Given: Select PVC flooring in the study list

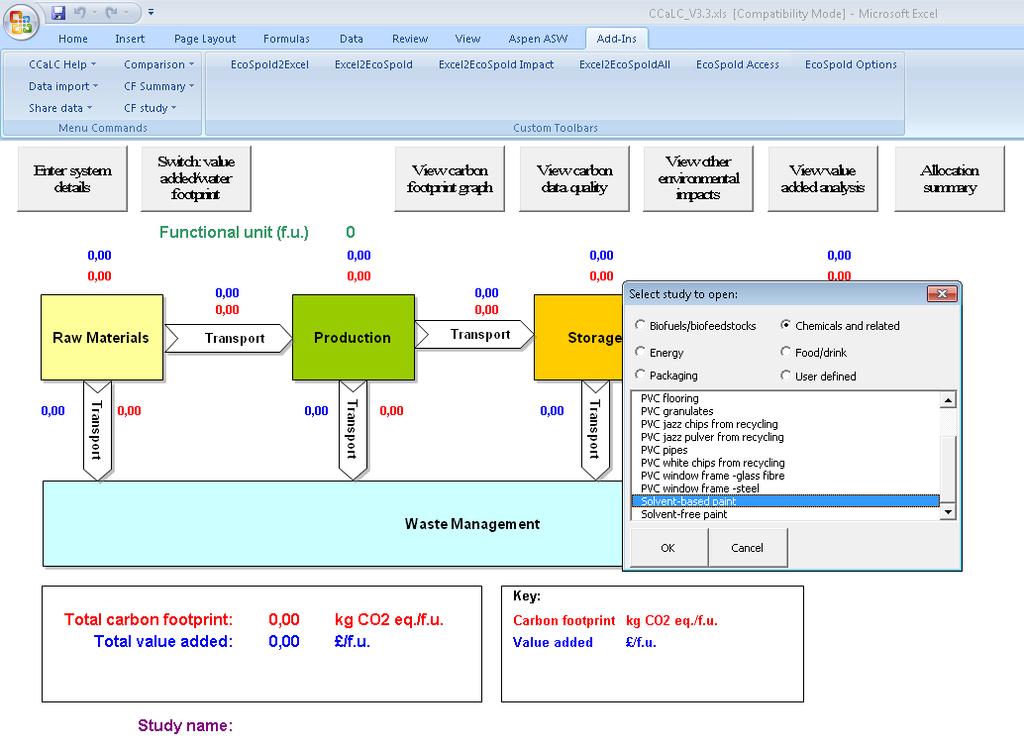Looking at the screenshot, I should [x=786, y=398].
